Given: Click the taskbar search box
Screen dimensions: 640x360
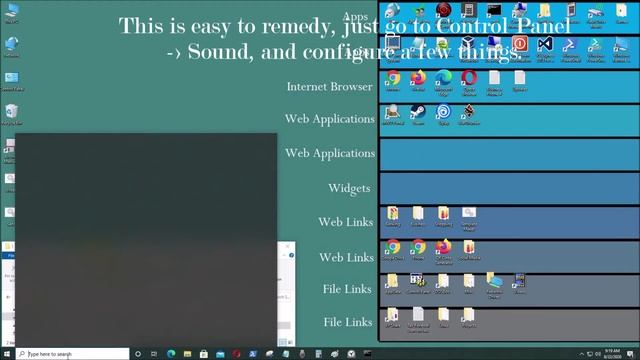Looking at the screenshot, I should [73, 354].
